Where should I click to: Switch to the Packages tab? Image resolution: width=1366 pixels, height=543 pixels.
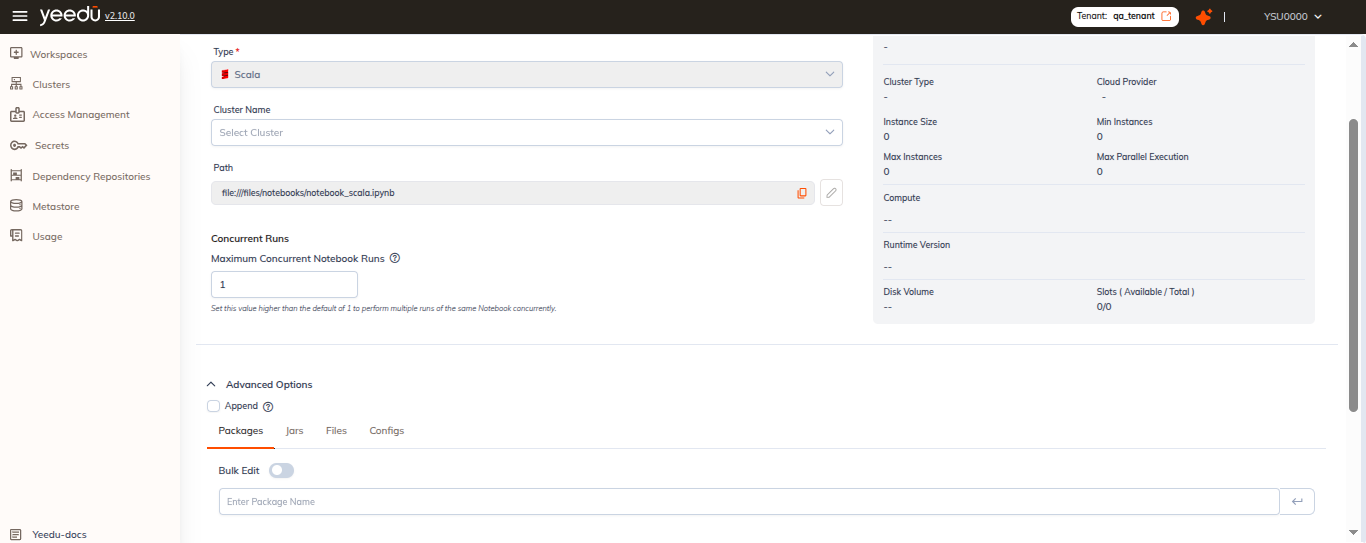click(240, 430)
